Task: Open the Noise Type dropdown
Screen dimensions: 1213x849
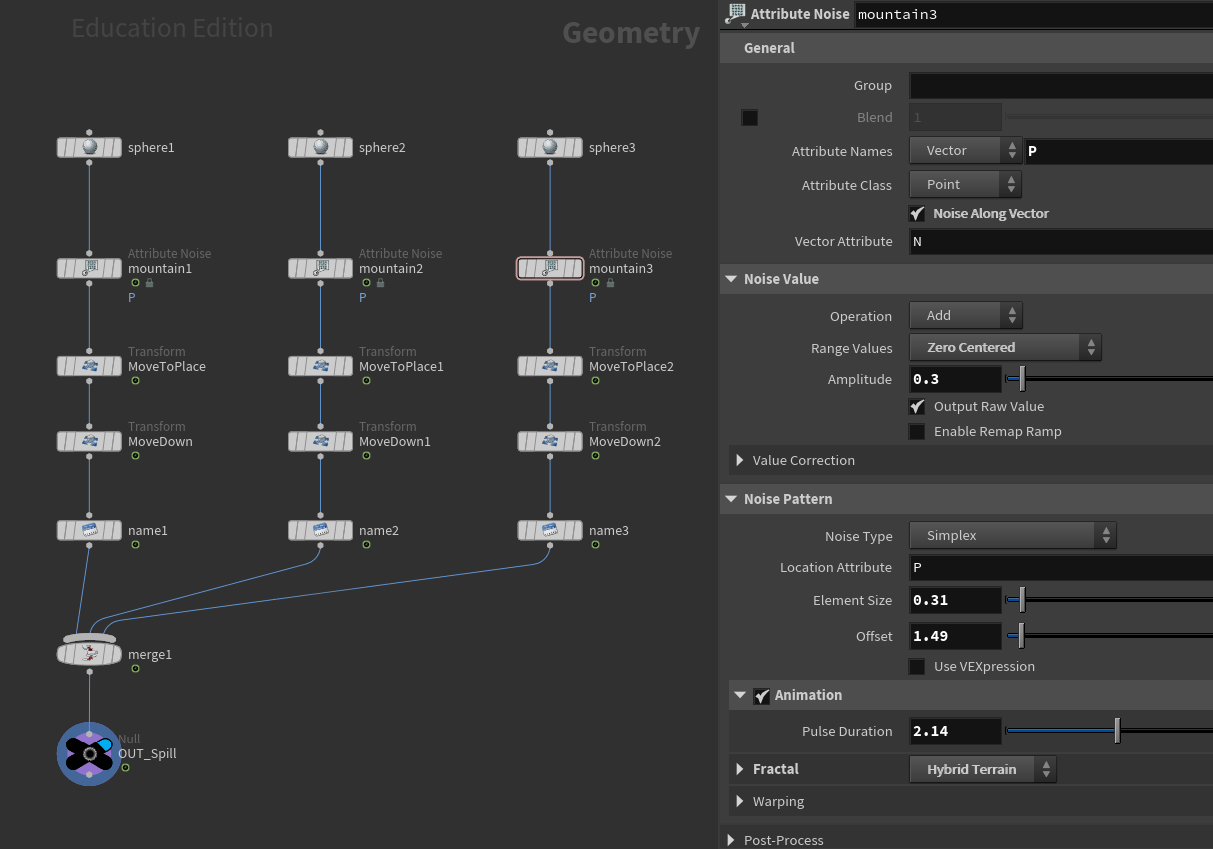Action: 1012,536
